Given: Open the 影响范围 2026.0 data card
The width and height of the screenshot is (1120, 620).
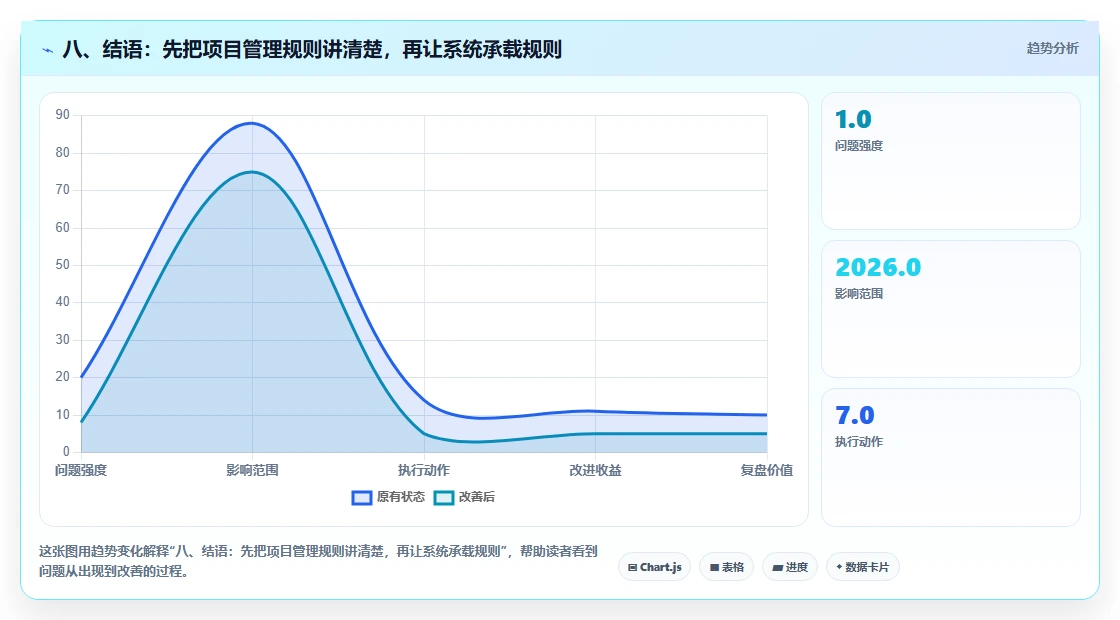Looking at the screenshot, I should click(951, 309).
